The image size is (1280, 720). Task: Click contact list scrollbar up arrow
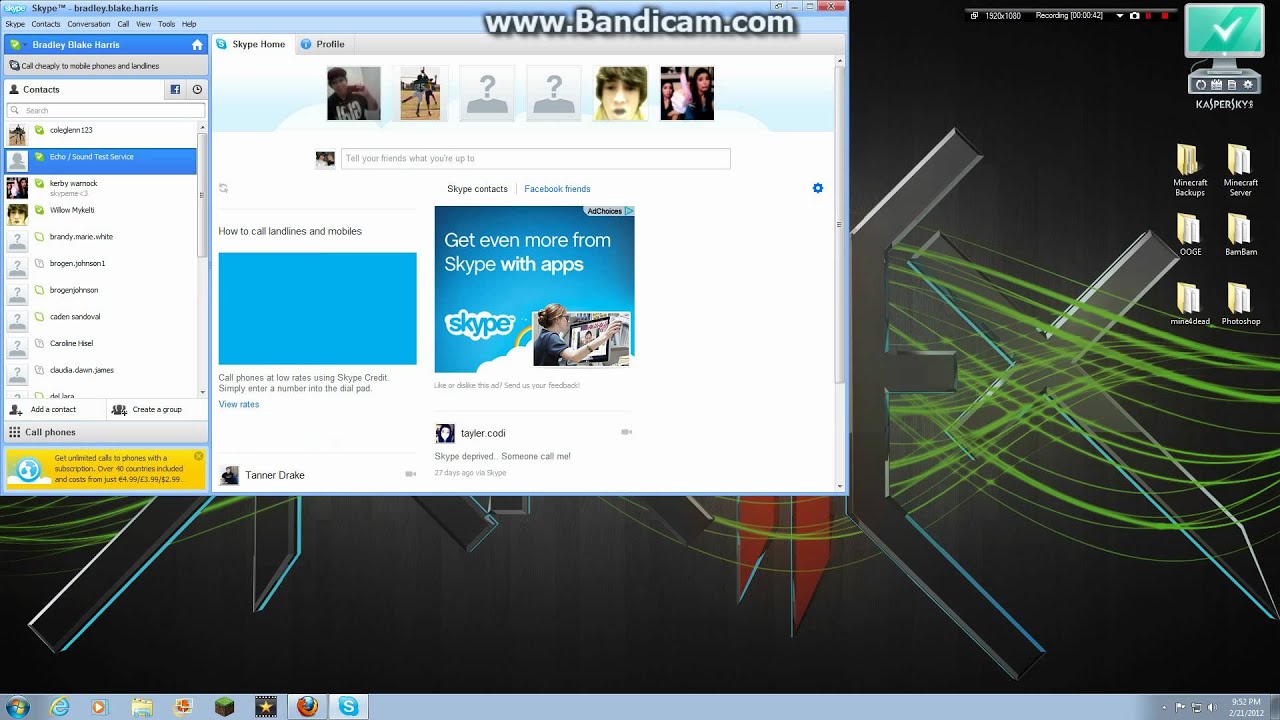click(203, 127)
